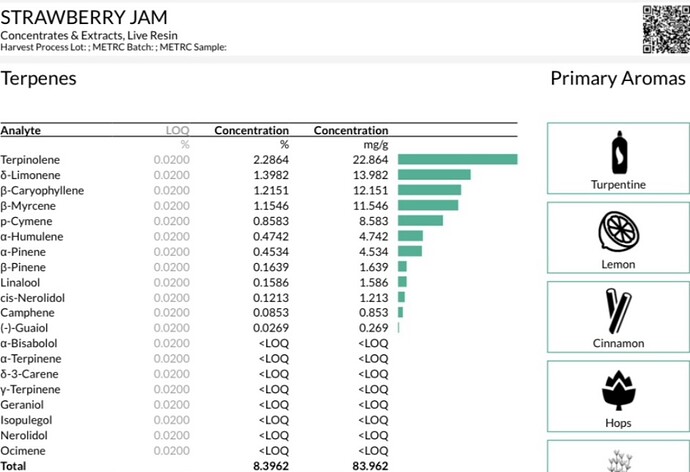Click the (-)-Guaiol analyte name
The image size is (690, 472).
point(24,328)
